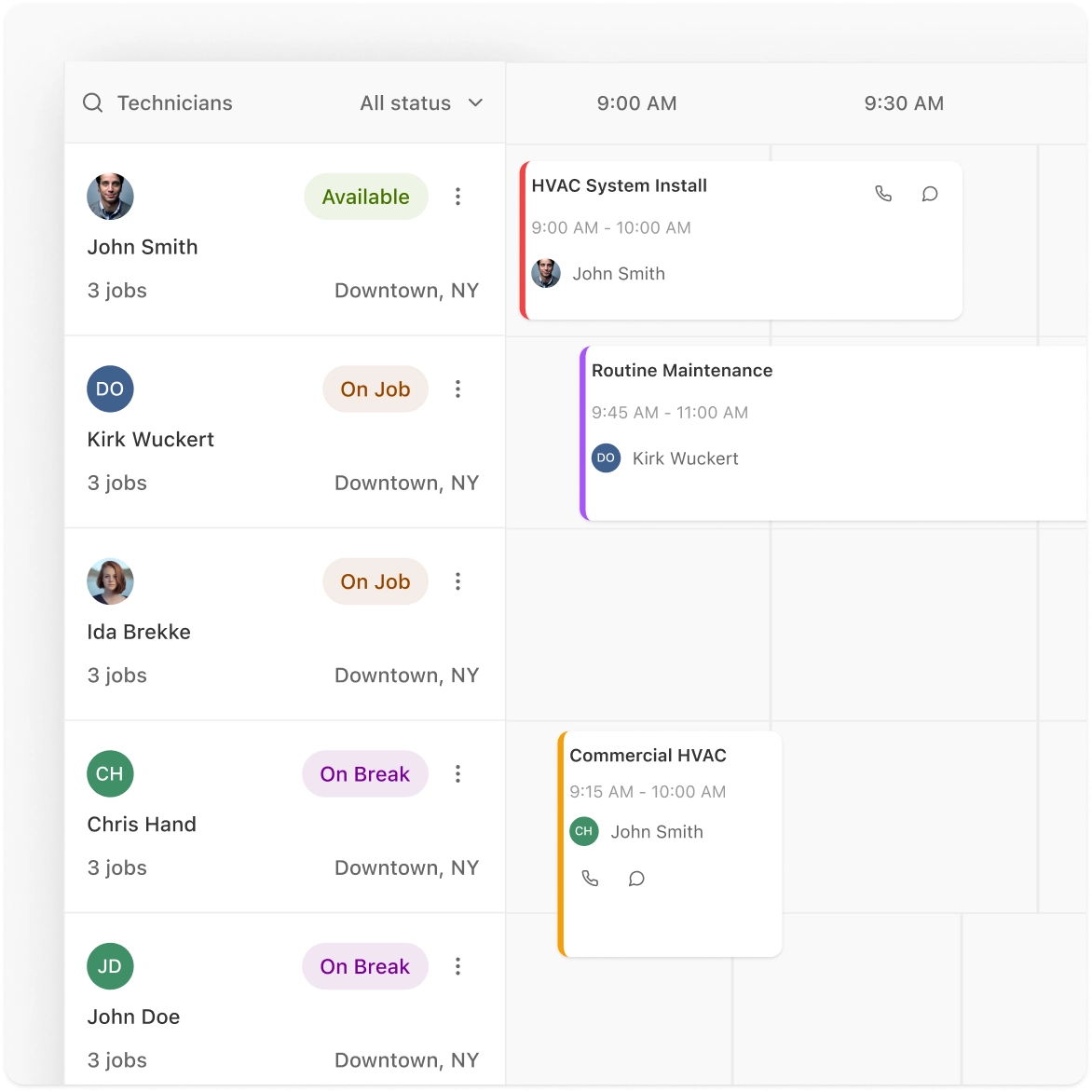Screen dimensions: 1092x1092
Task: Click Chris Hand's On Break status badge
Action: (364, 774)
